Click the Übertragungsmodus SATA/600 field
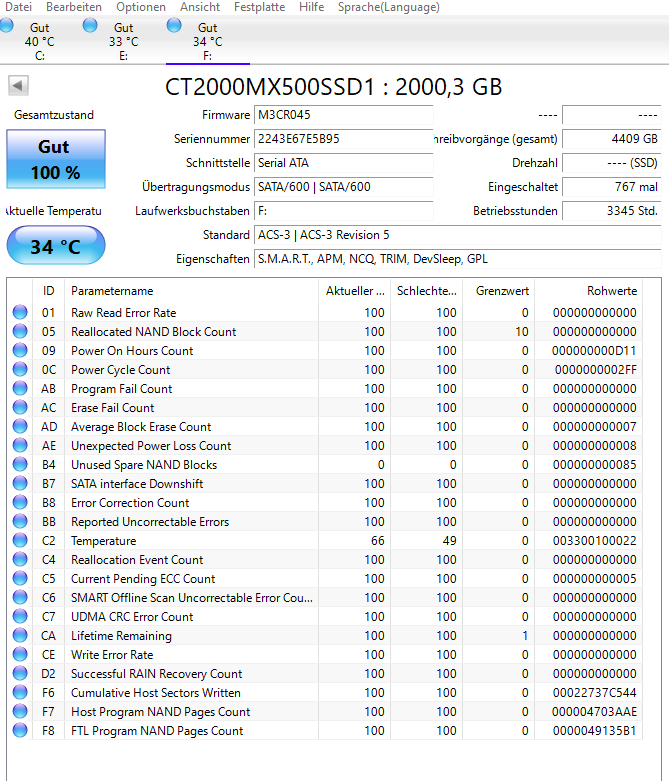669x781 pixels. point(343,187)
